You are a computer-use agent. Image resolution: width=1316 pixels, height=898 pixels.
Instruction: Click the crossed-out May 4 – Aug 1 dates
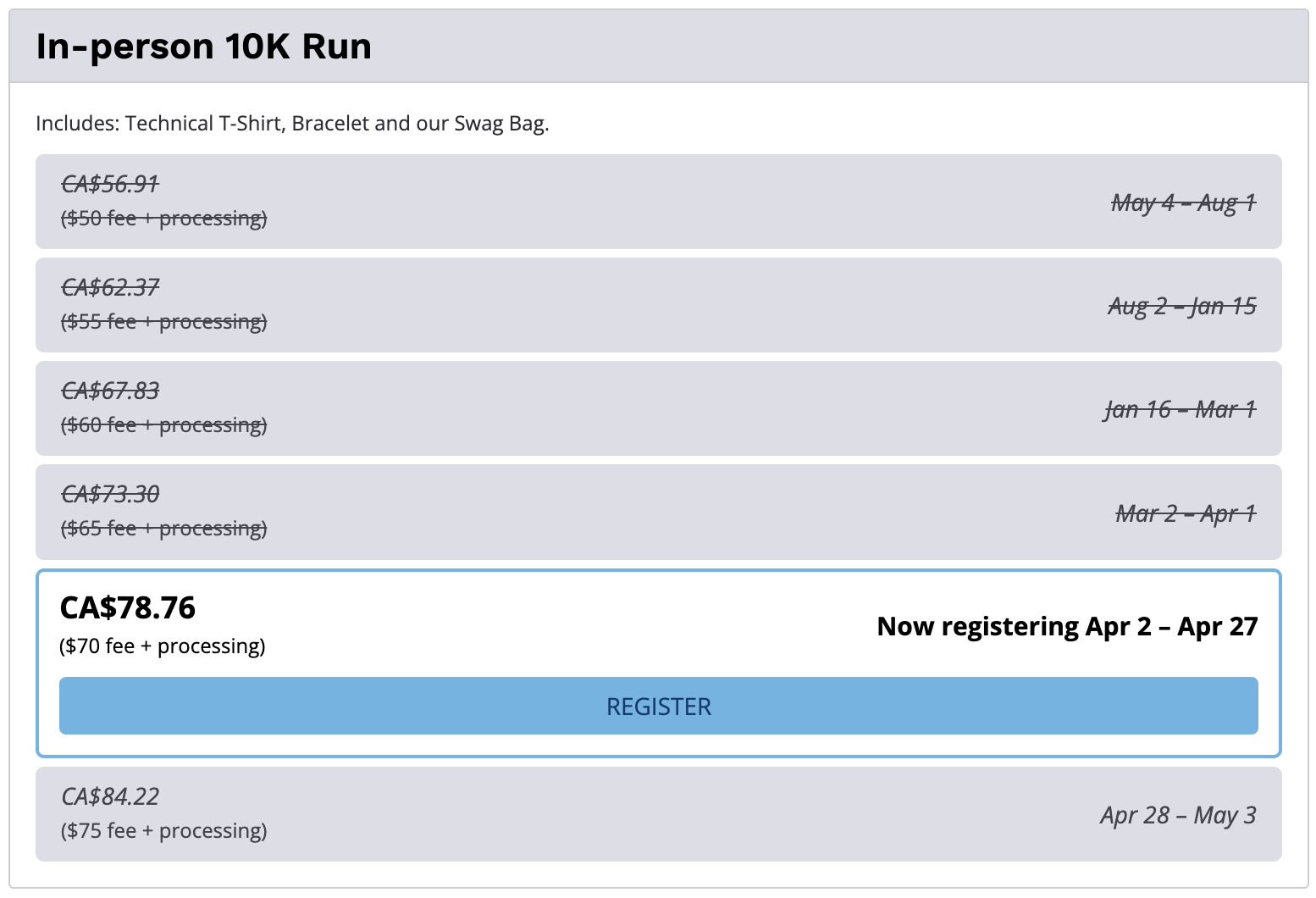[x=1183, y=203]
